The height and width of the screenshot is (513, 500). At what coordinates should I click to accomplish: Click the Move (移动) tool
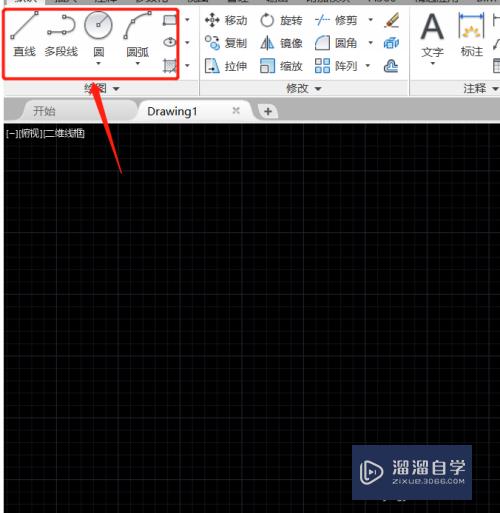click(x=226, y=20)
